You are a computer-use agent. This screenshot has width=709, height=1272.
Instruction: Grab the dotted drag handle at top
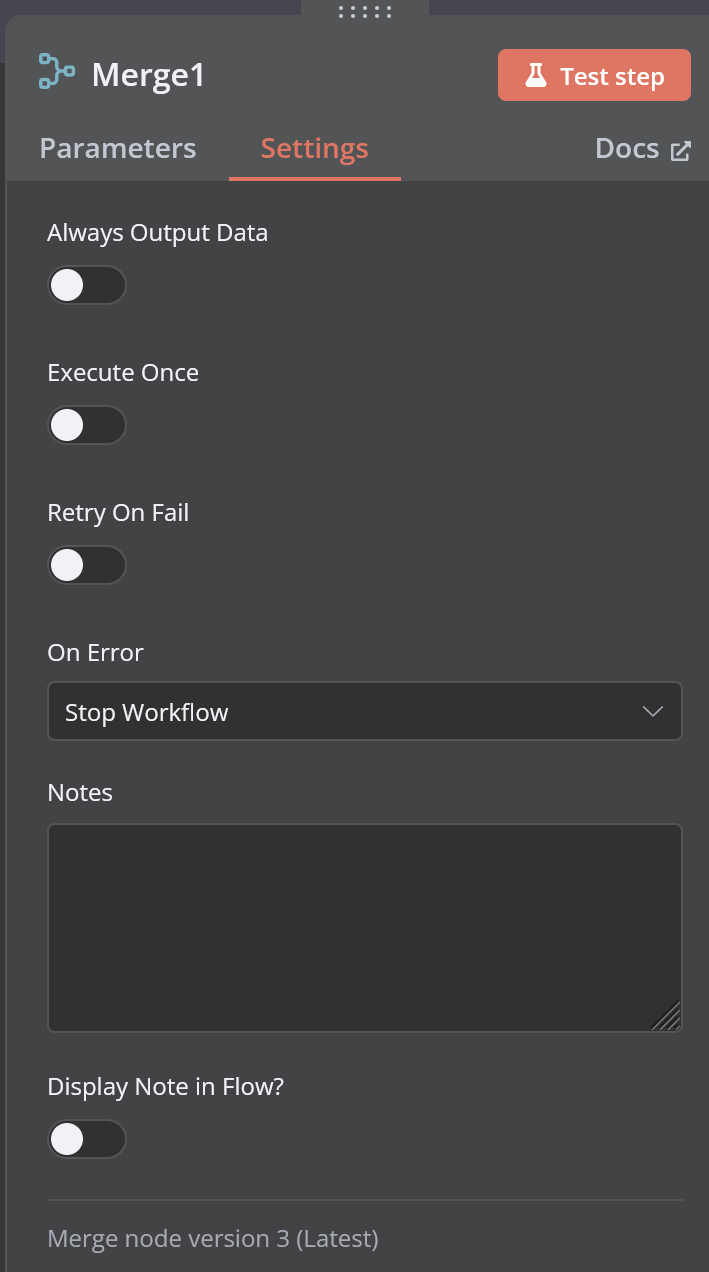tap(365, 12)
